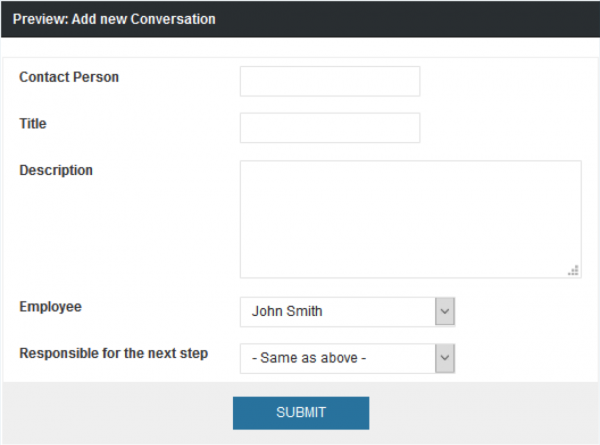Click the 'Preview: Add new Conversation' header

coord(113,19)
